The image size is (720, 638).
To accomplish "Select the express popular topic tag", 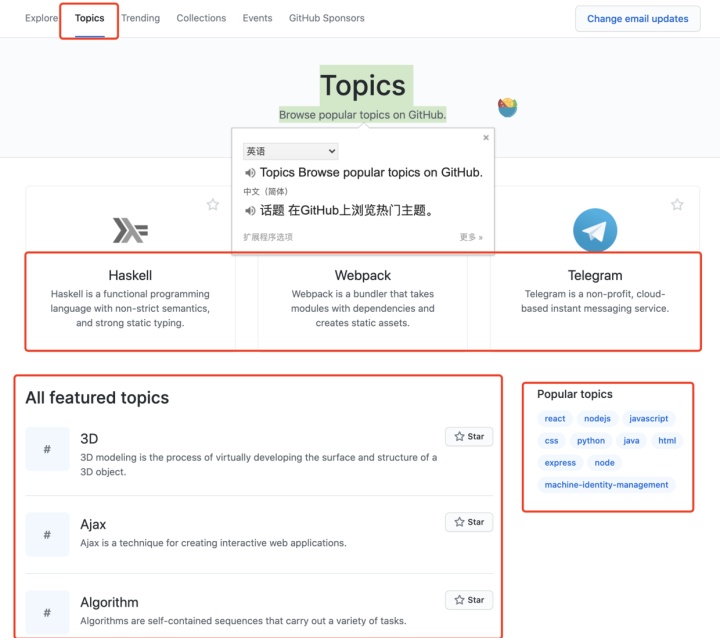I will pyautogui.click(x=560, y=463).
